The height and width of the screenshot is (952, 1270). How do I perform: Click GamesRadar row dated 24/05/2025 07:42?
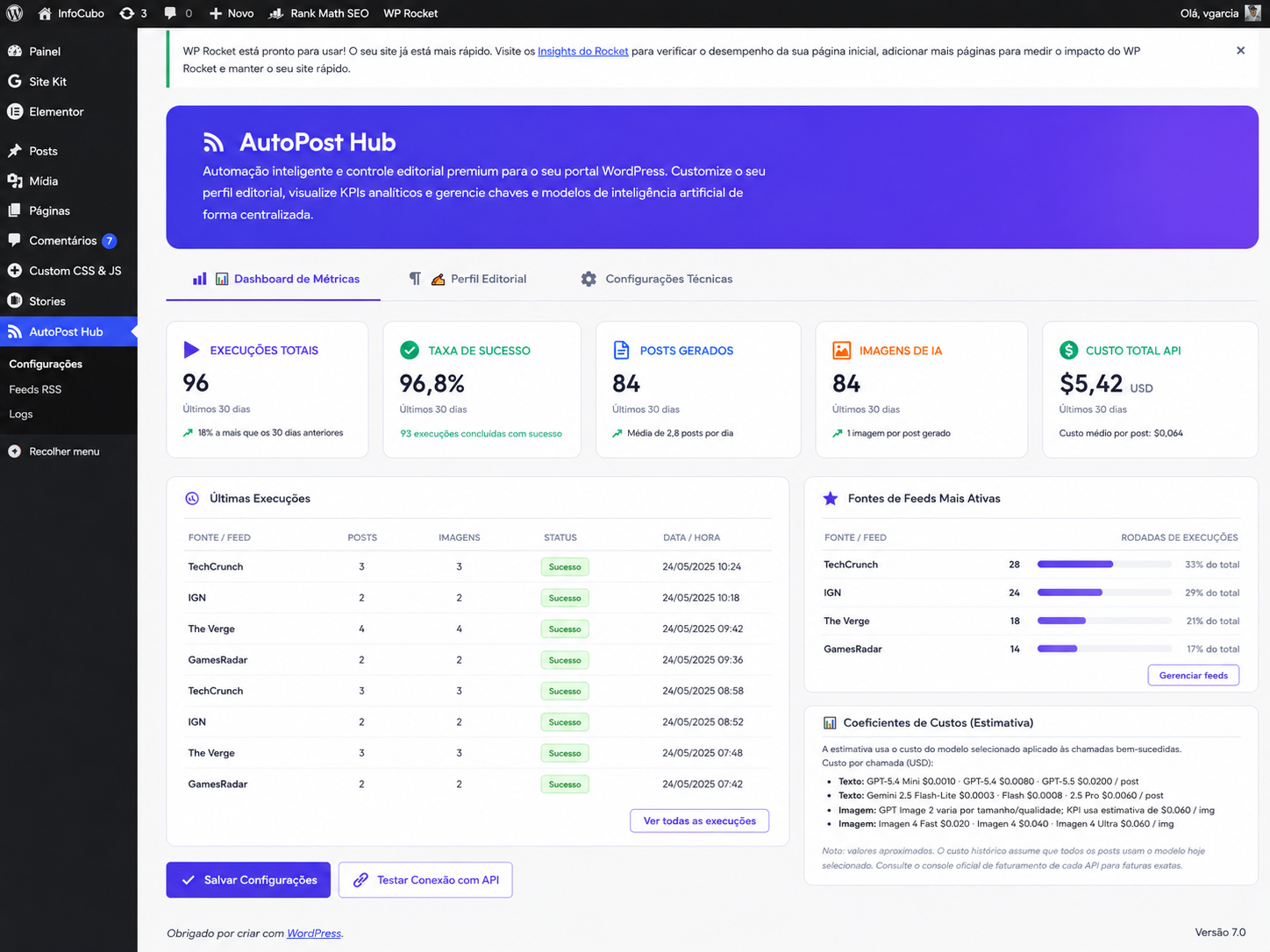click(478, 785)
